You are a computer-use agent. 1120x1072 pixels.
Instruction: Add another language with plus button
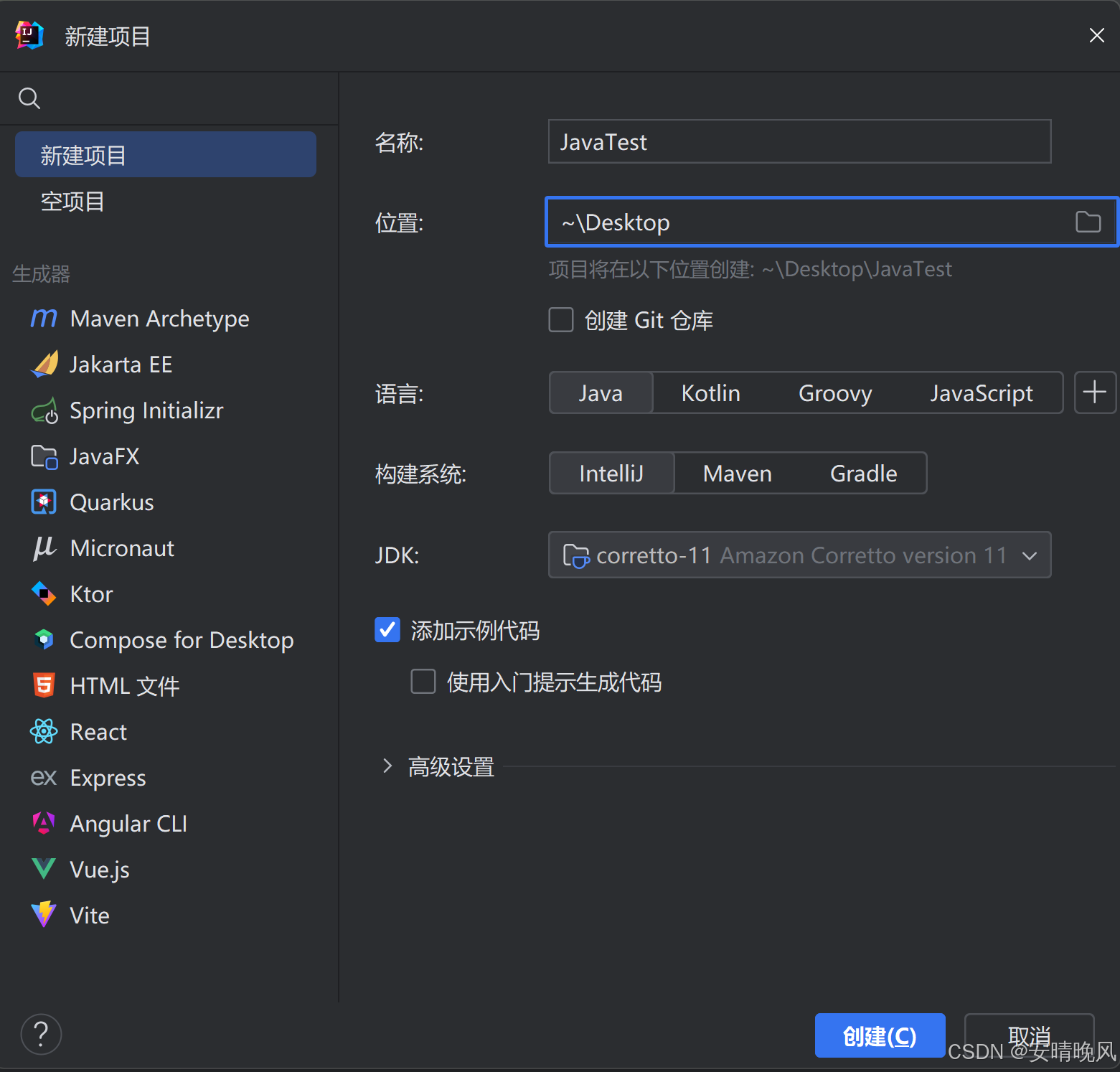point(1094,392)
